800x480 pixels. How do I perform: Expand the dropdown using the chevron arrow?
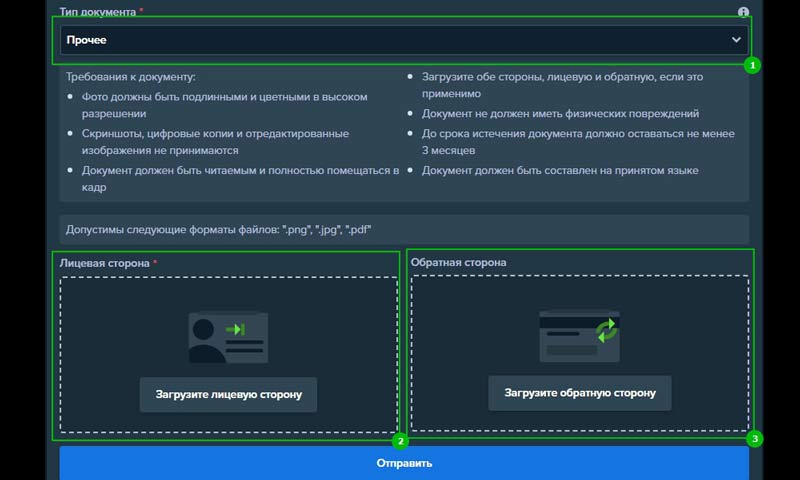coord(737,40)
